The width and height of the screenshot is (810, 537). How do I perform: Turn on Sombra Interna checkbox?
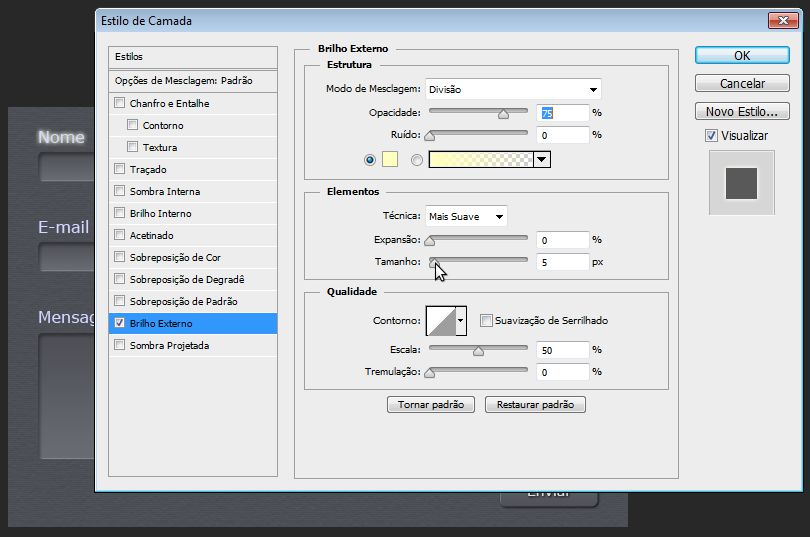pos(119,191)
